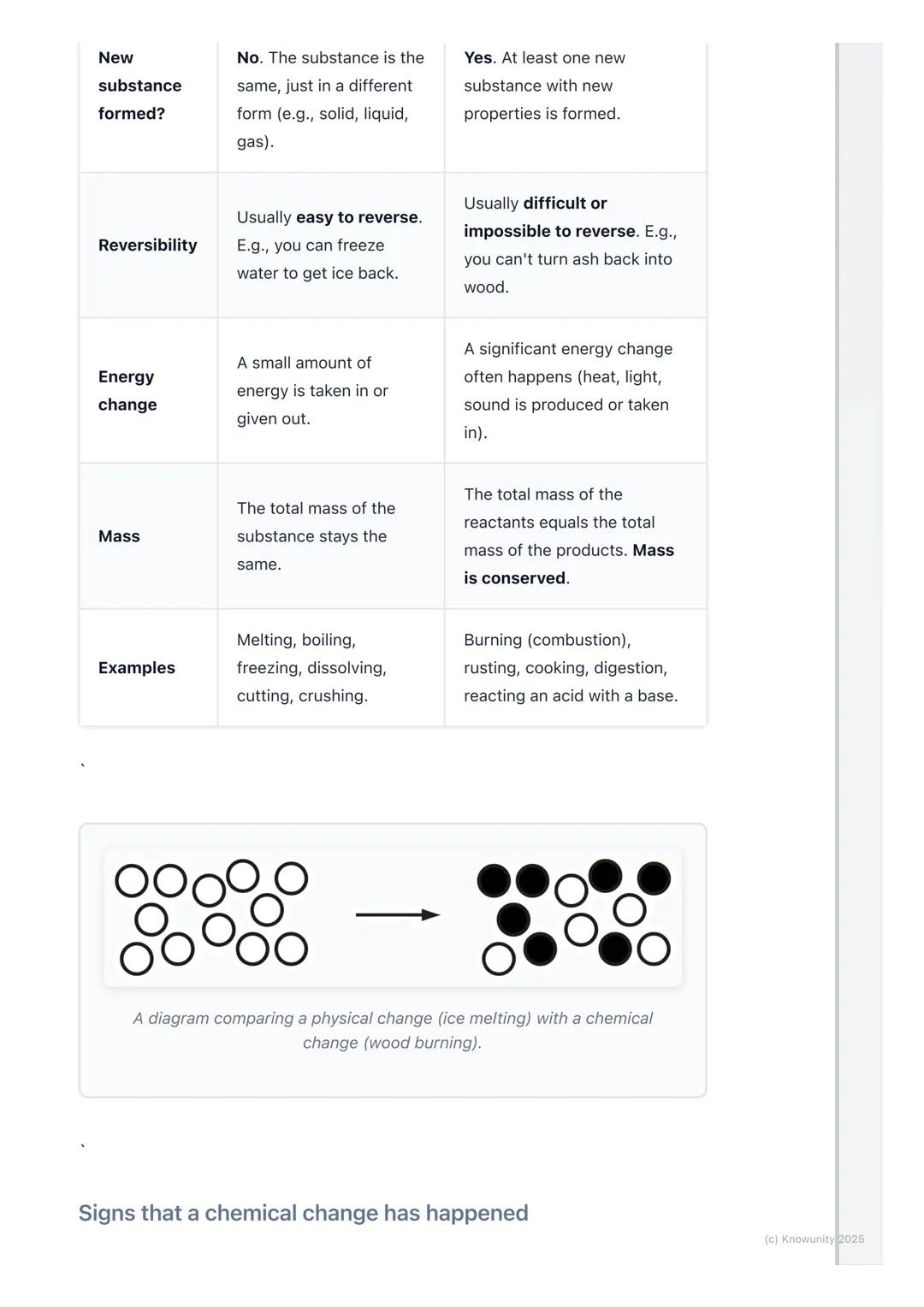Click the arrow in the particle diagram
924x1307 pixels.
point(397,915)
